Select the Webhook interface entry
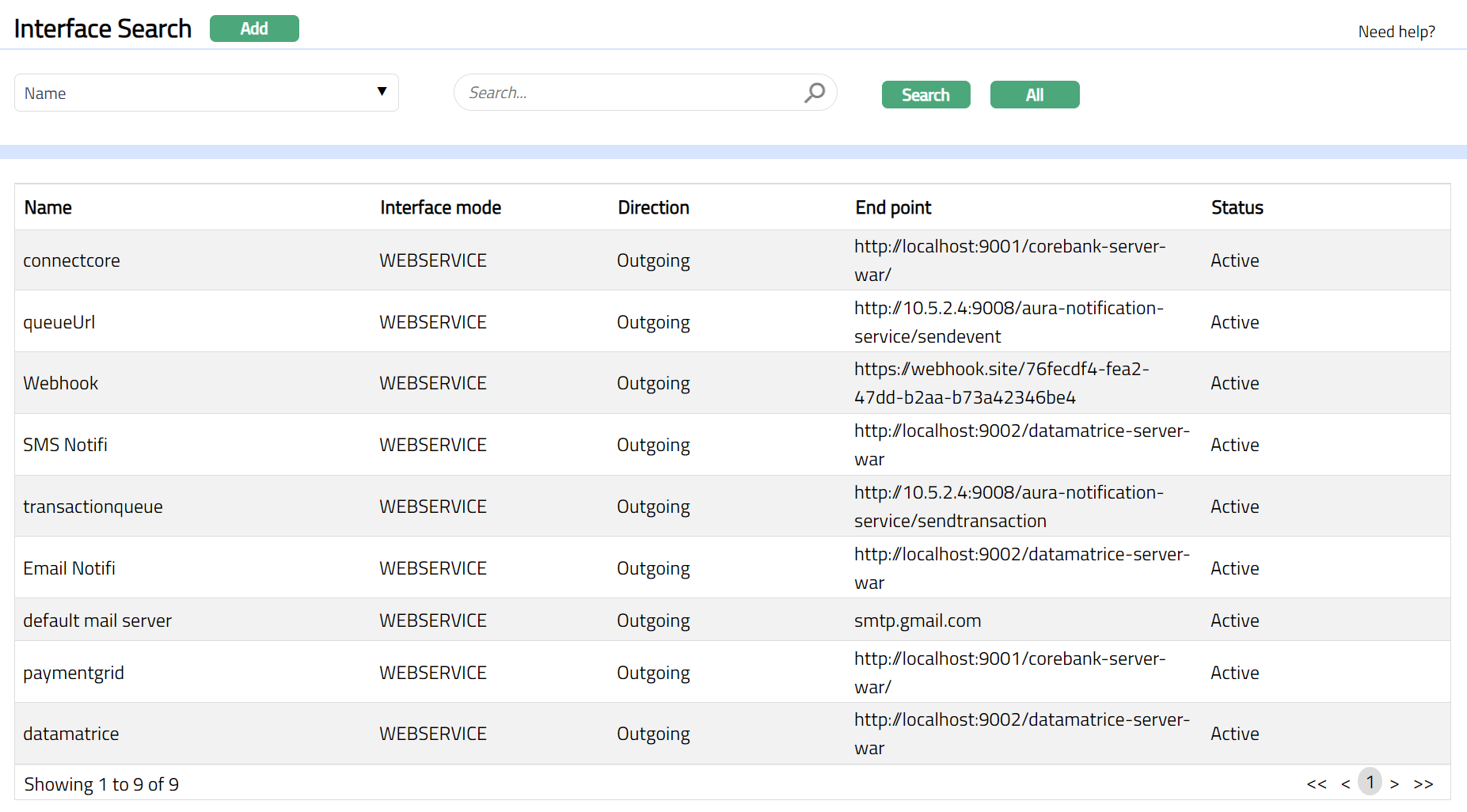The height and width of the screenshot is (812, 1467). 61,383
